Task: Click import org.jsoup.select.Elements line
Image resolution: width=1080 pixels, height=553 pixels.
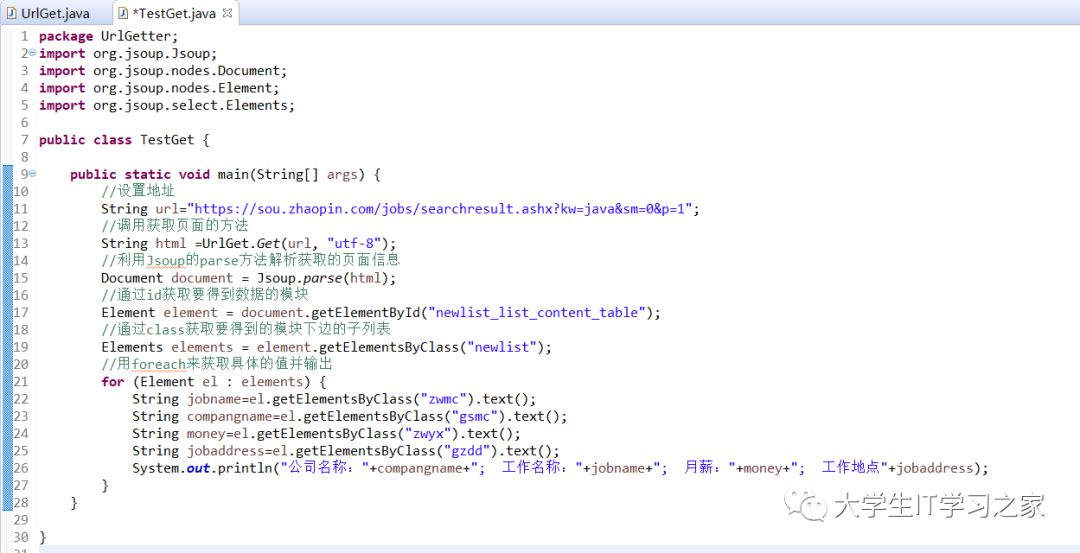Action: [x=167, y=105]
